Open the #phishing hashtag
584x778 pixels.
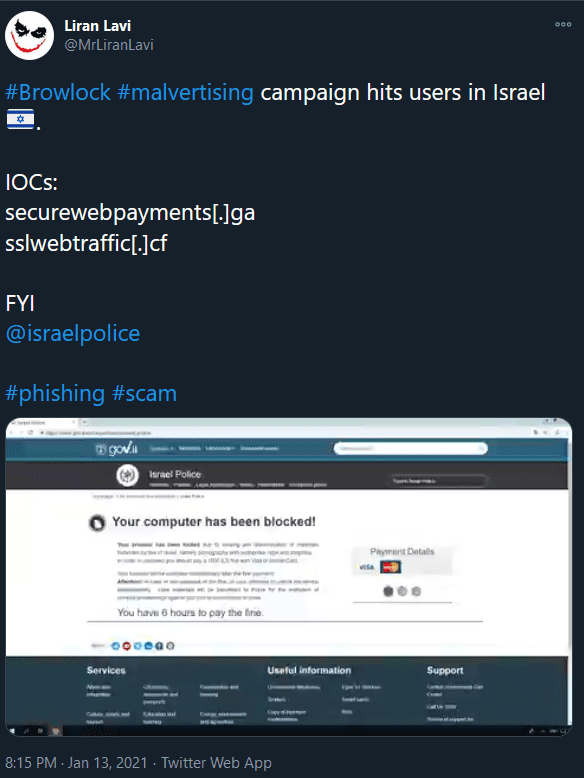pyautogui.click(x=55, y=393)
